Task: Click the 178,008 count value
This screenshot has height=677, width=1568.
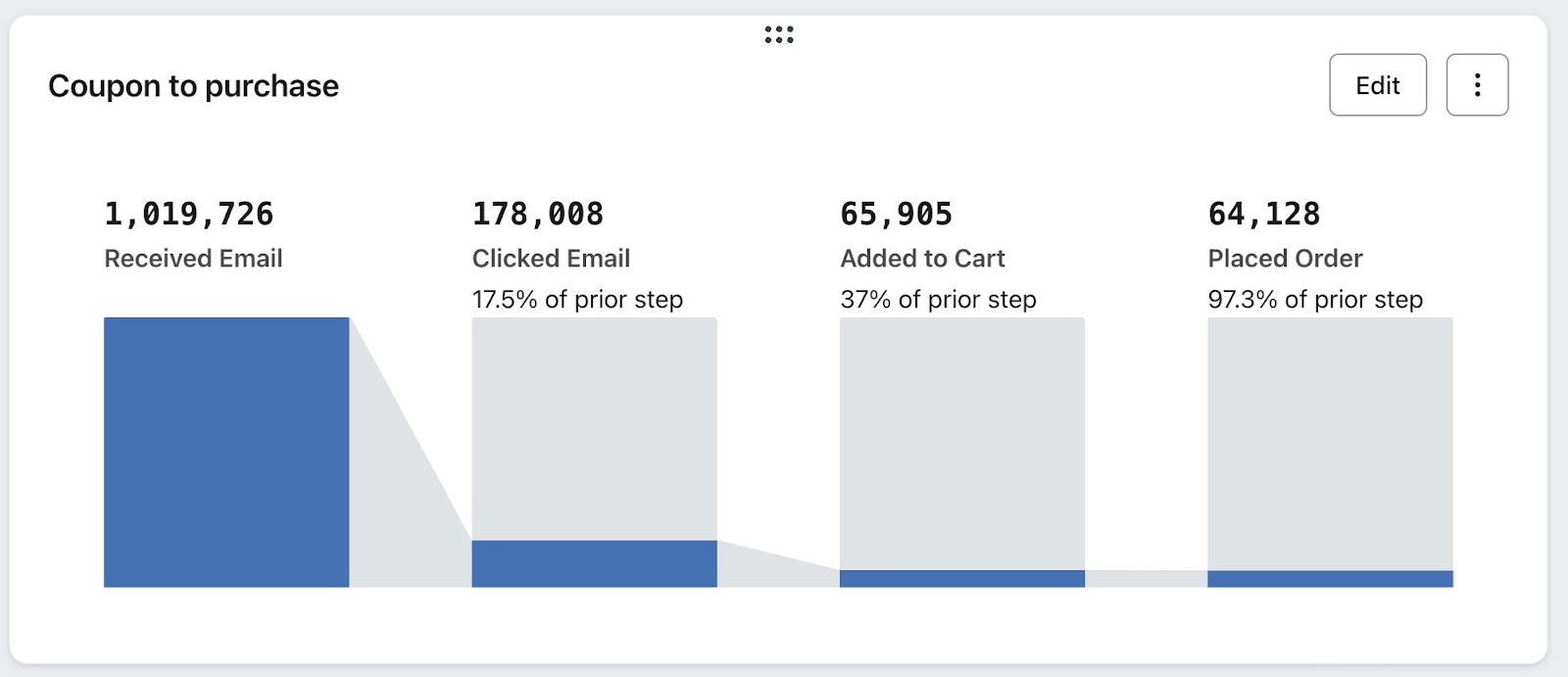Action: click(x=538, y=214)
